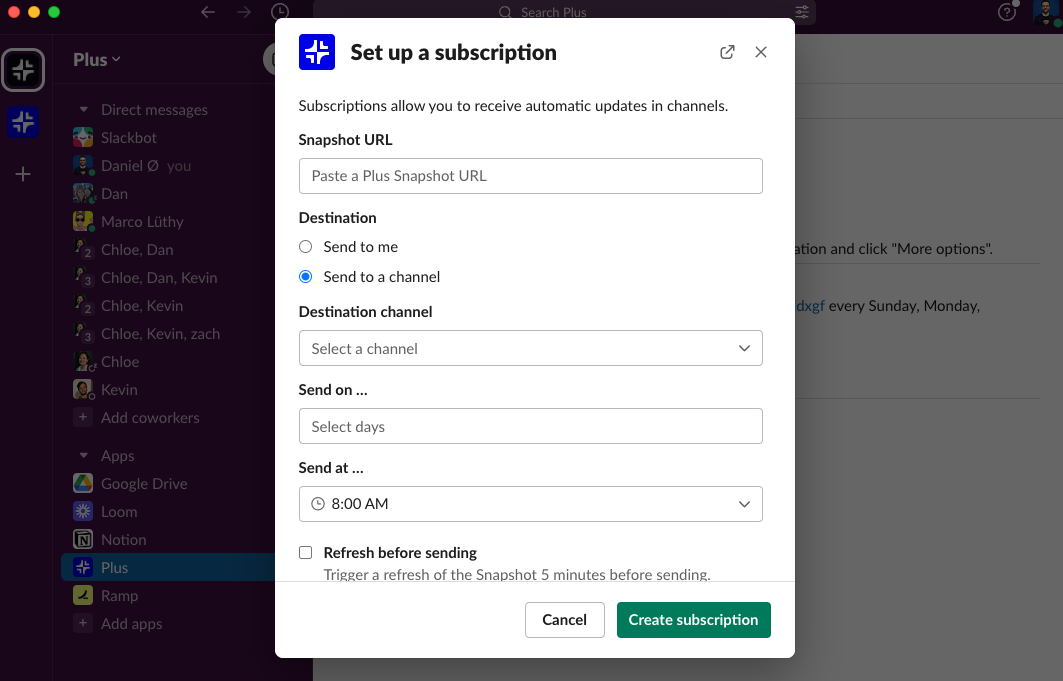Close the Set up a subscription dialog
The height and width of the screenshot is (681, 1063).
tap(761, 52)
